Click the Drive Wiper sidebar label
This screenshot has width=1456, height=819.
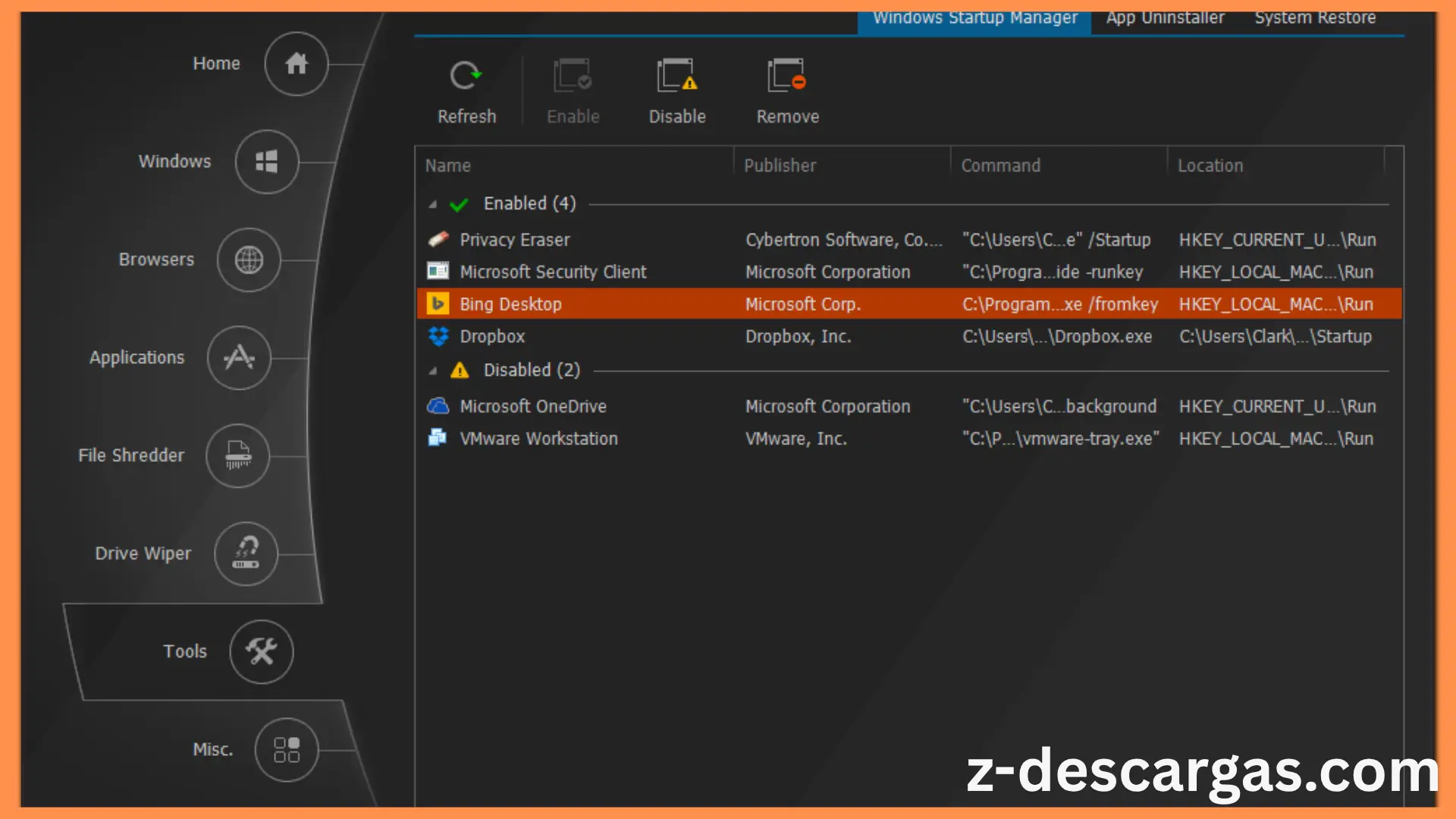pos(143,554)
